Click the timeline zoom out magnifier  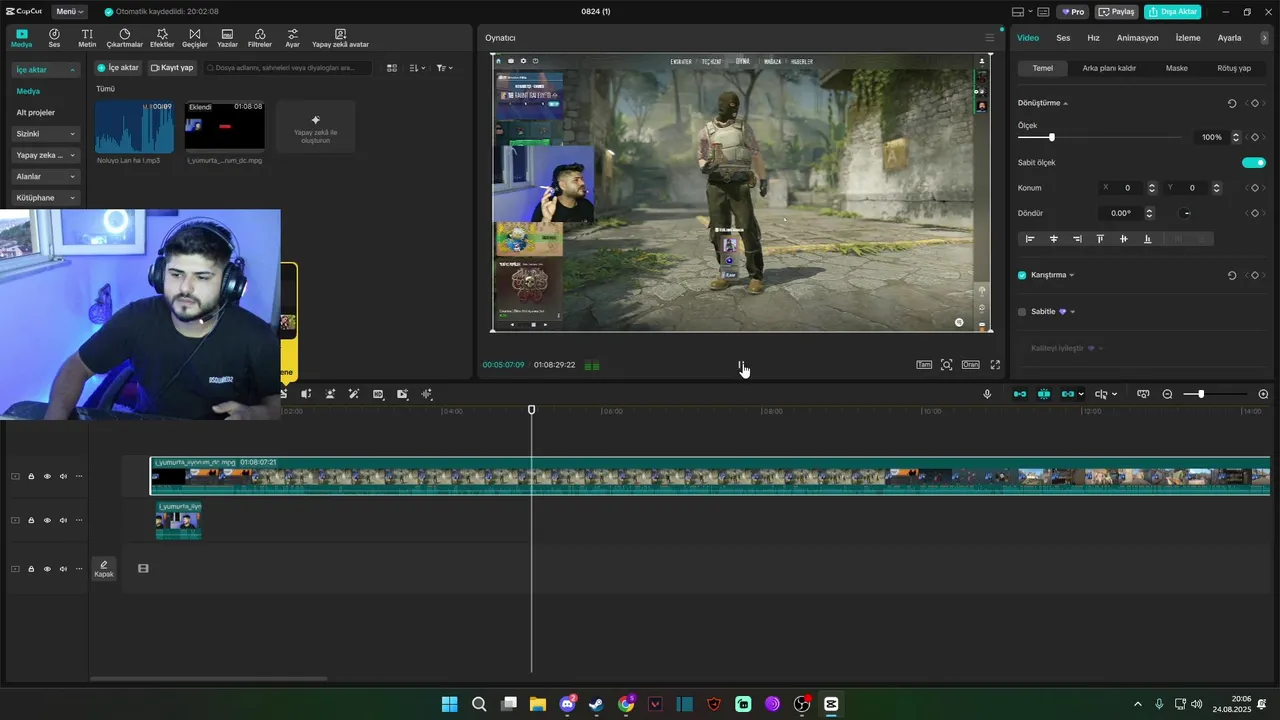point(1167,394)
